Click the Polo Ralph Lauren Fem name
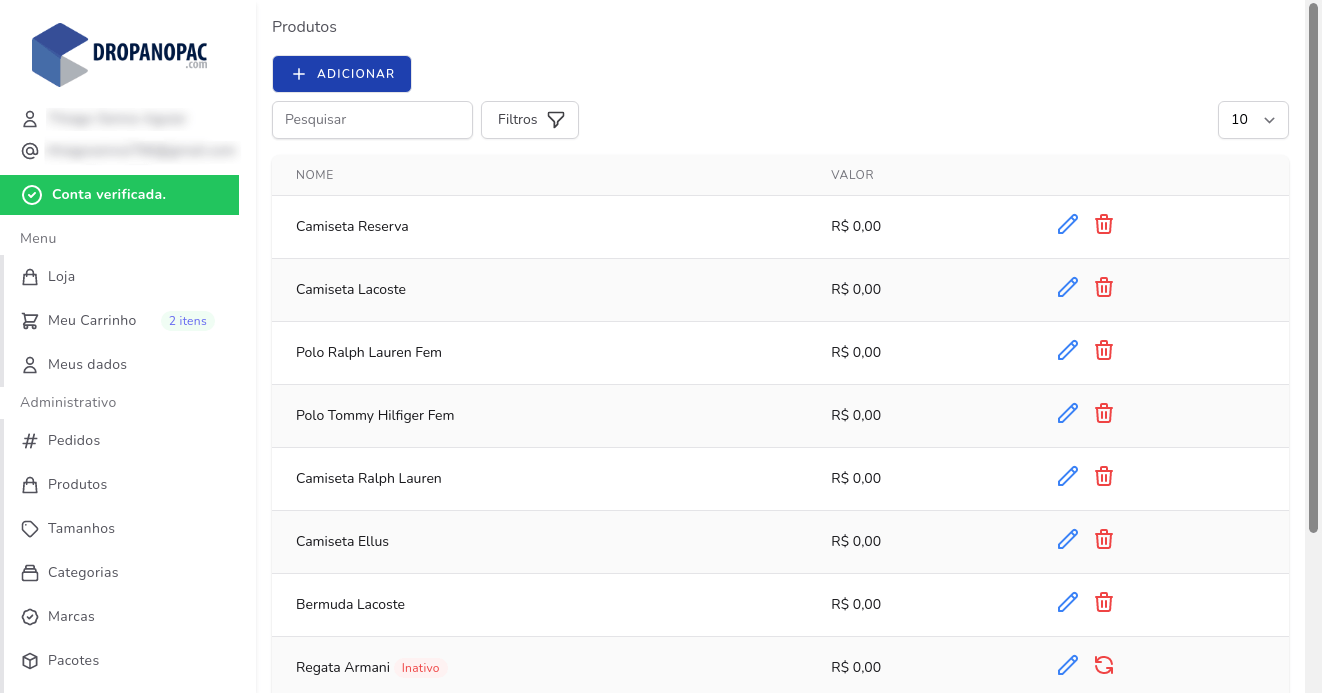 pyautogui.click(x=369, y=353)
